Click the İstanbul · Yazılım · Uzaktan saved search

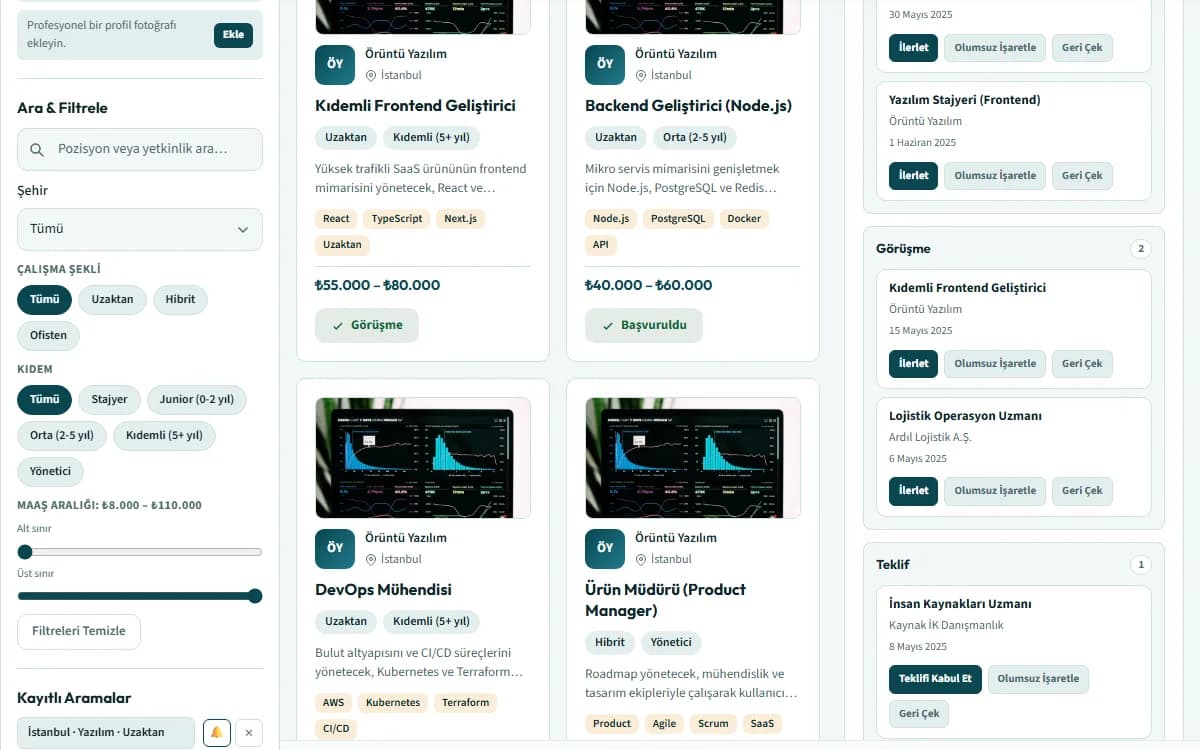106,732
